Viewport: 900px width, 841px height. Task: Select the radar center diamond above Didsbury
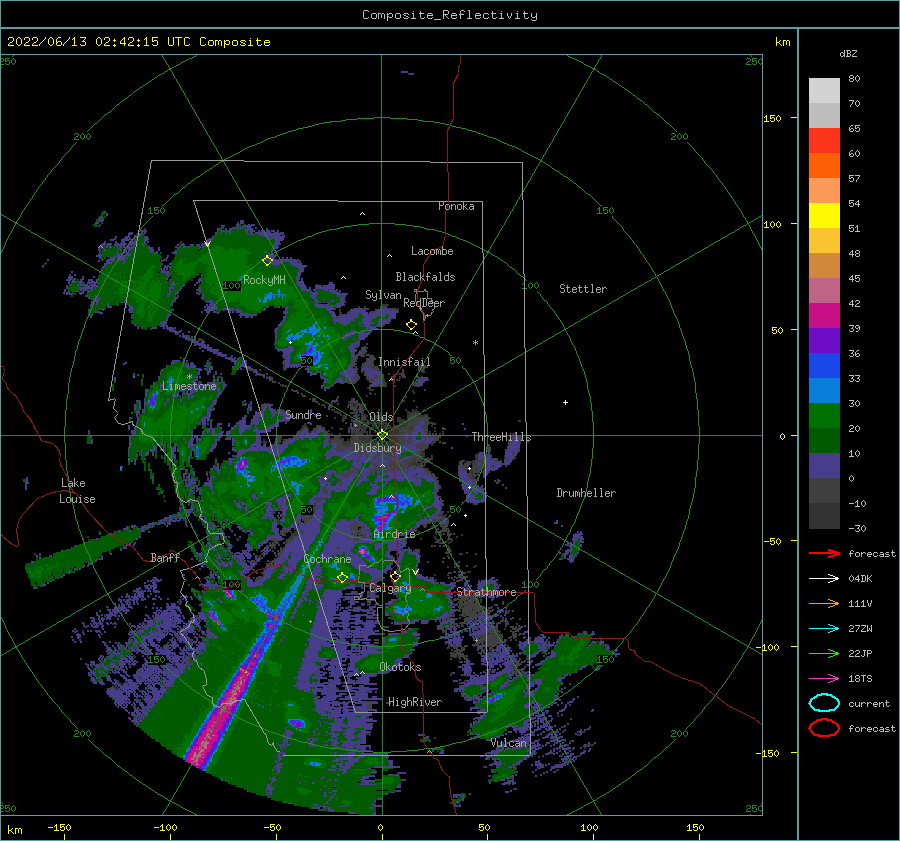(382, 435)
